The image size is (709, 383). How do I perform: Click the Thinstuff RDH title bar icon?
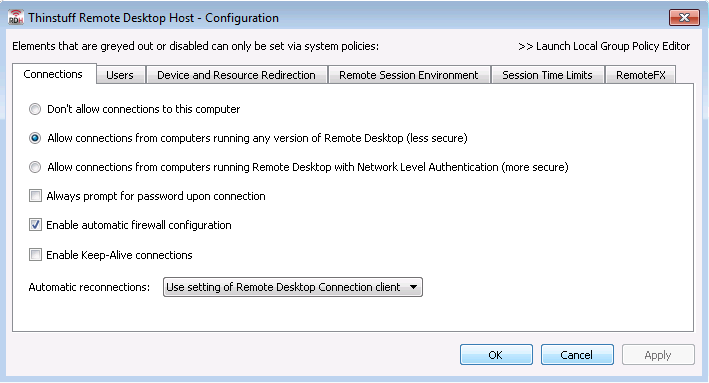(x=16, y=17)
